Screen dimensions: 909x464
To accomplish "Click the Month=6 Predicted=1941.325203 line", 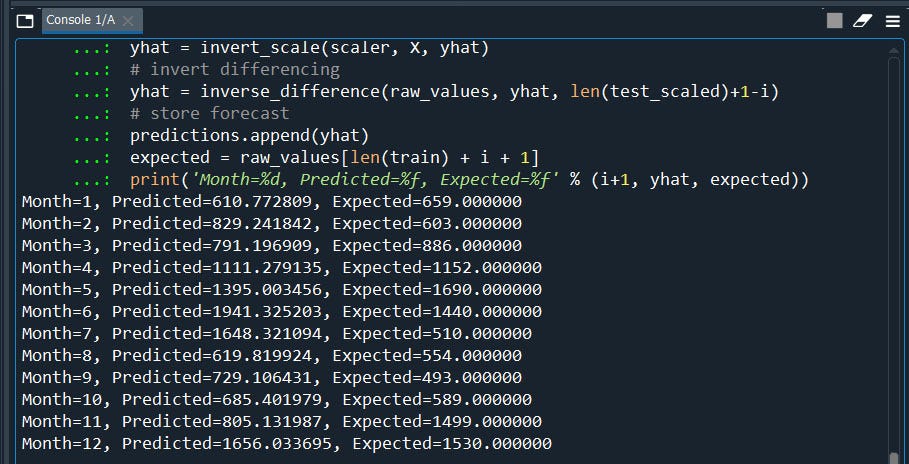I will coord(281,311).
